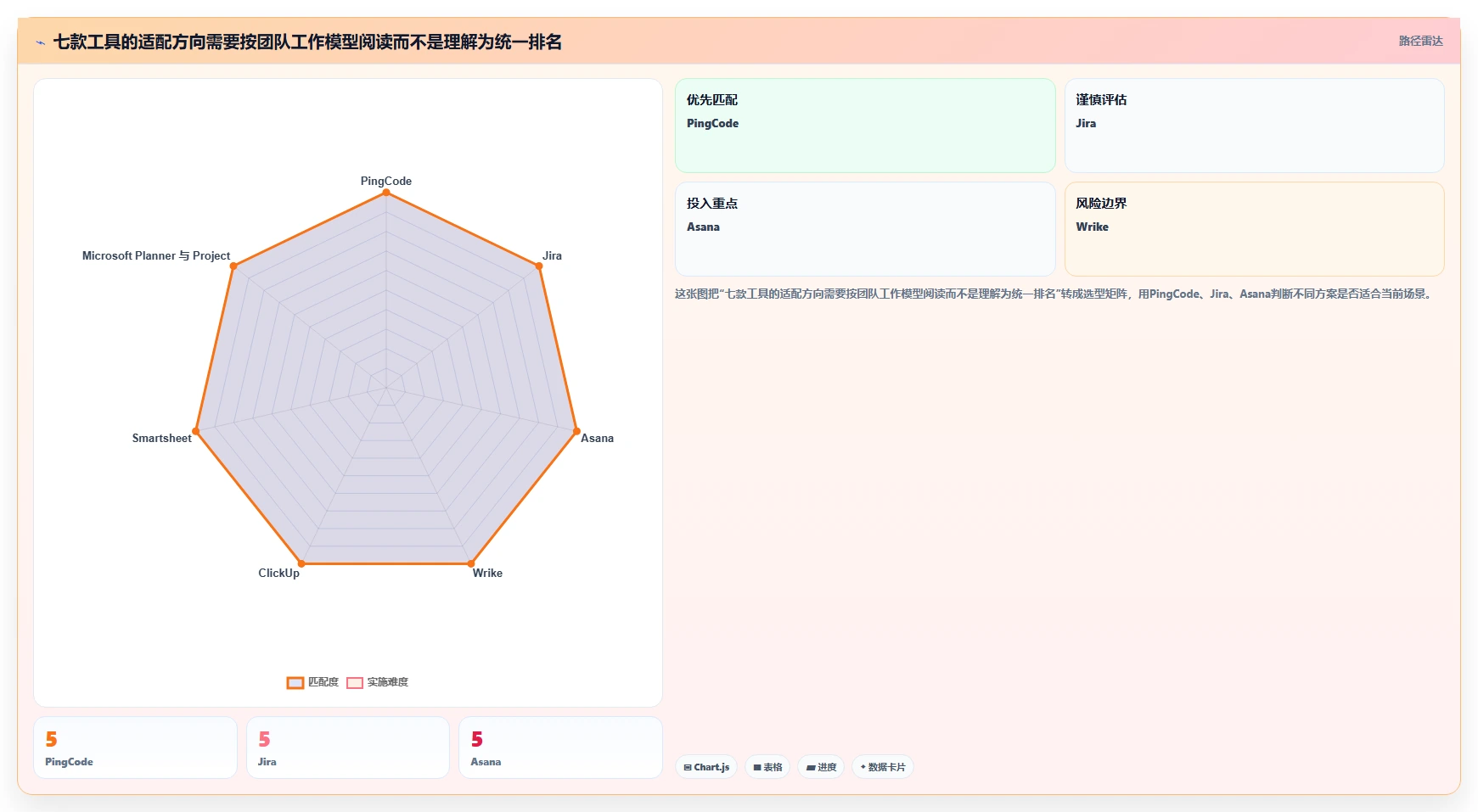The width and height of the screenshot is (1478, 812).
Task: Click the chart title heading 七款工具的适配方向
Action: 307,42
